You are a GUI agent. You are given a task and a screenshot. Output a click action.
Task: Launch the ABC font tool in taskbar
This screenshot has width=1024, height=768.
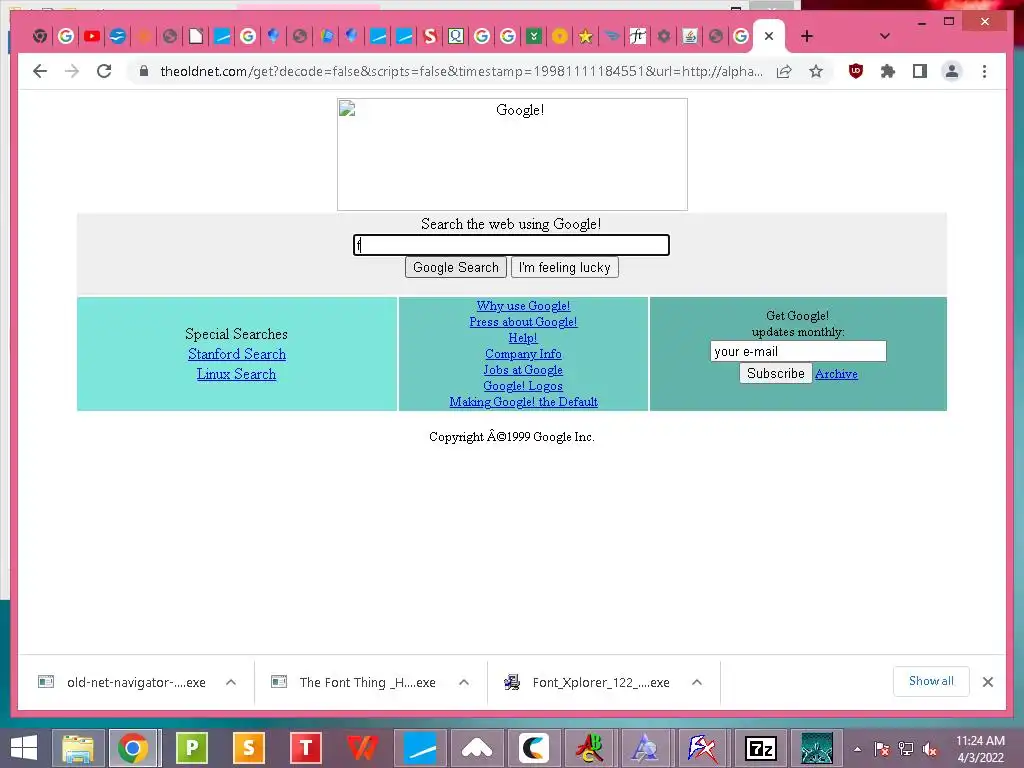pos(590,748)
